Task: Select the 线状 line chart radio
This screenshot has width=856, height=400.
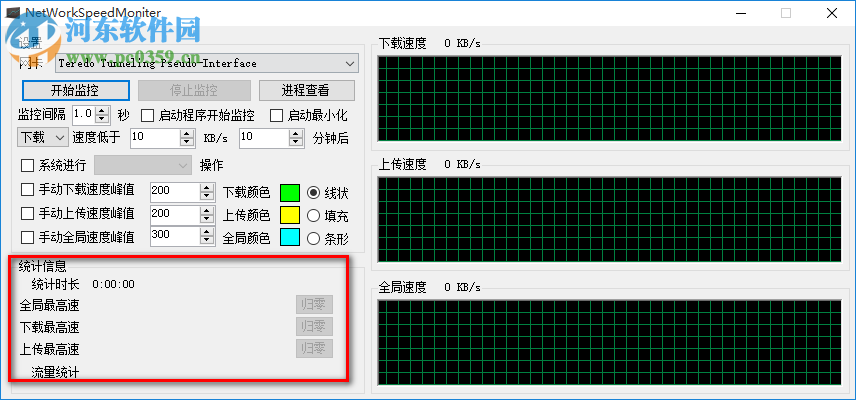Action: point(313,193)
